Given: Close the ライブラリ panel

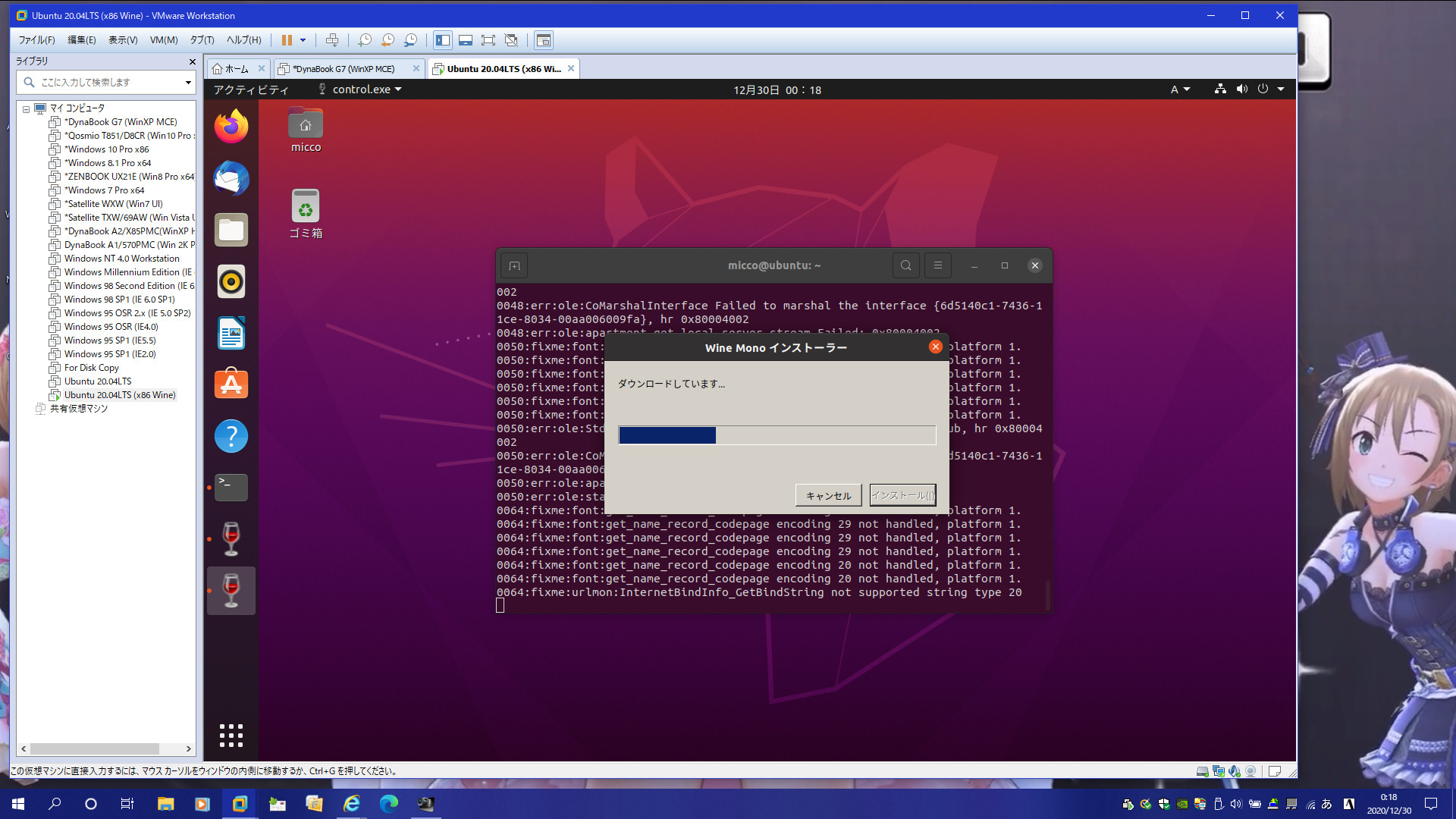Looking at the screenshot, I should (x=192, y=61).
